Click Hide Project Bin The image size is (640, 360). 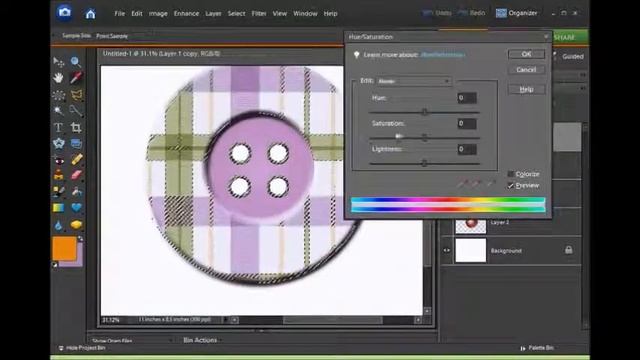82,348
